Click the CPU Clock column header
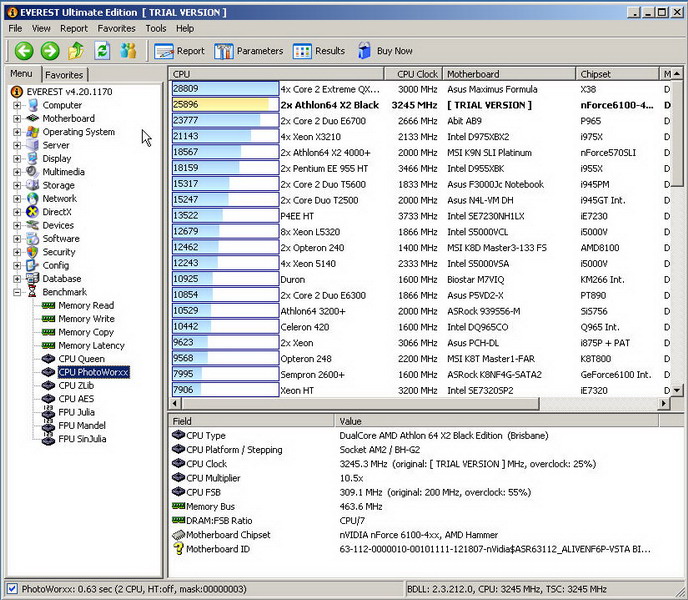This screenshot has width=688, height=600. 416,74
